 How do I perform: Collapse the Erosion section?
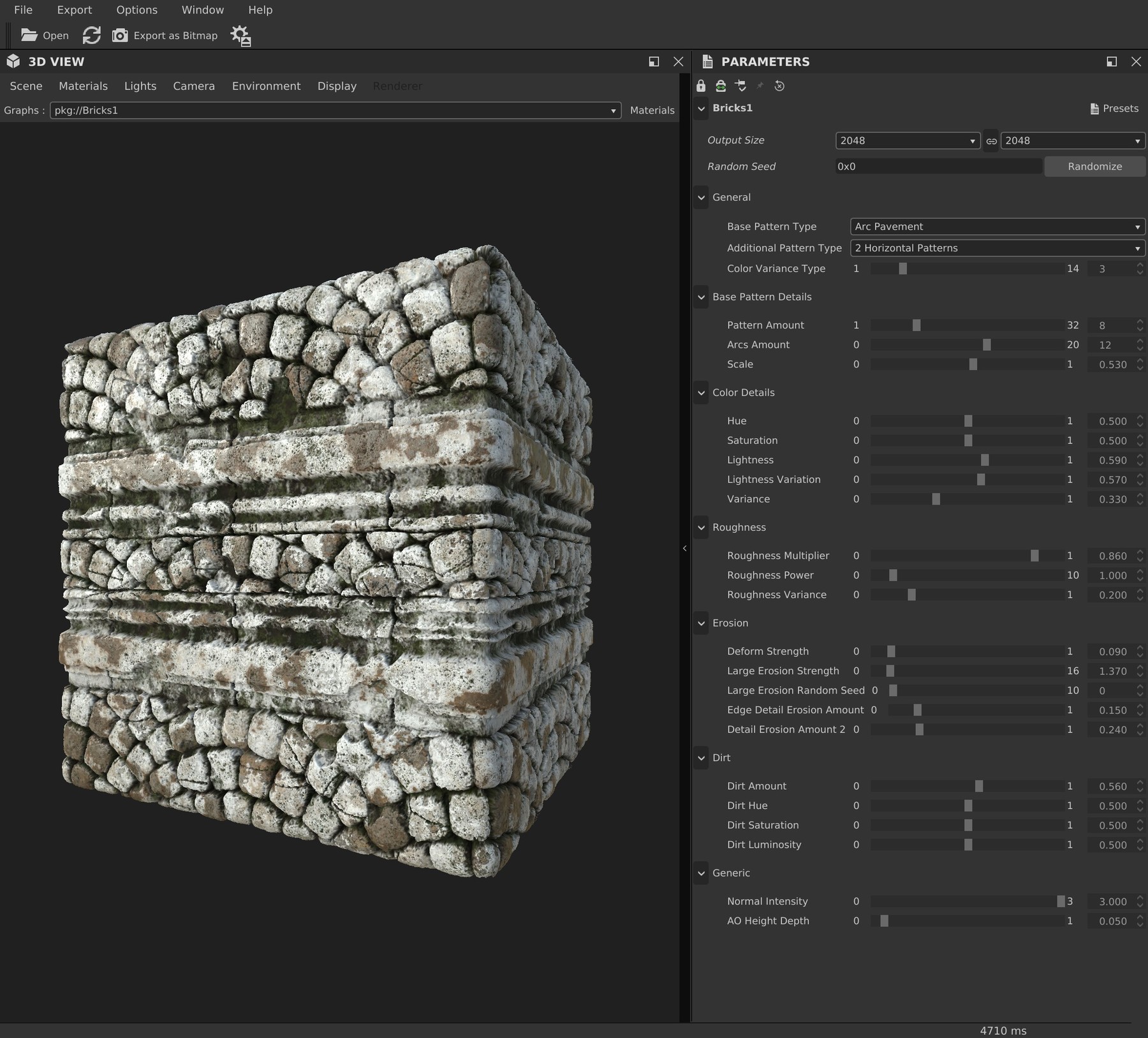click(x=702, y=623)
